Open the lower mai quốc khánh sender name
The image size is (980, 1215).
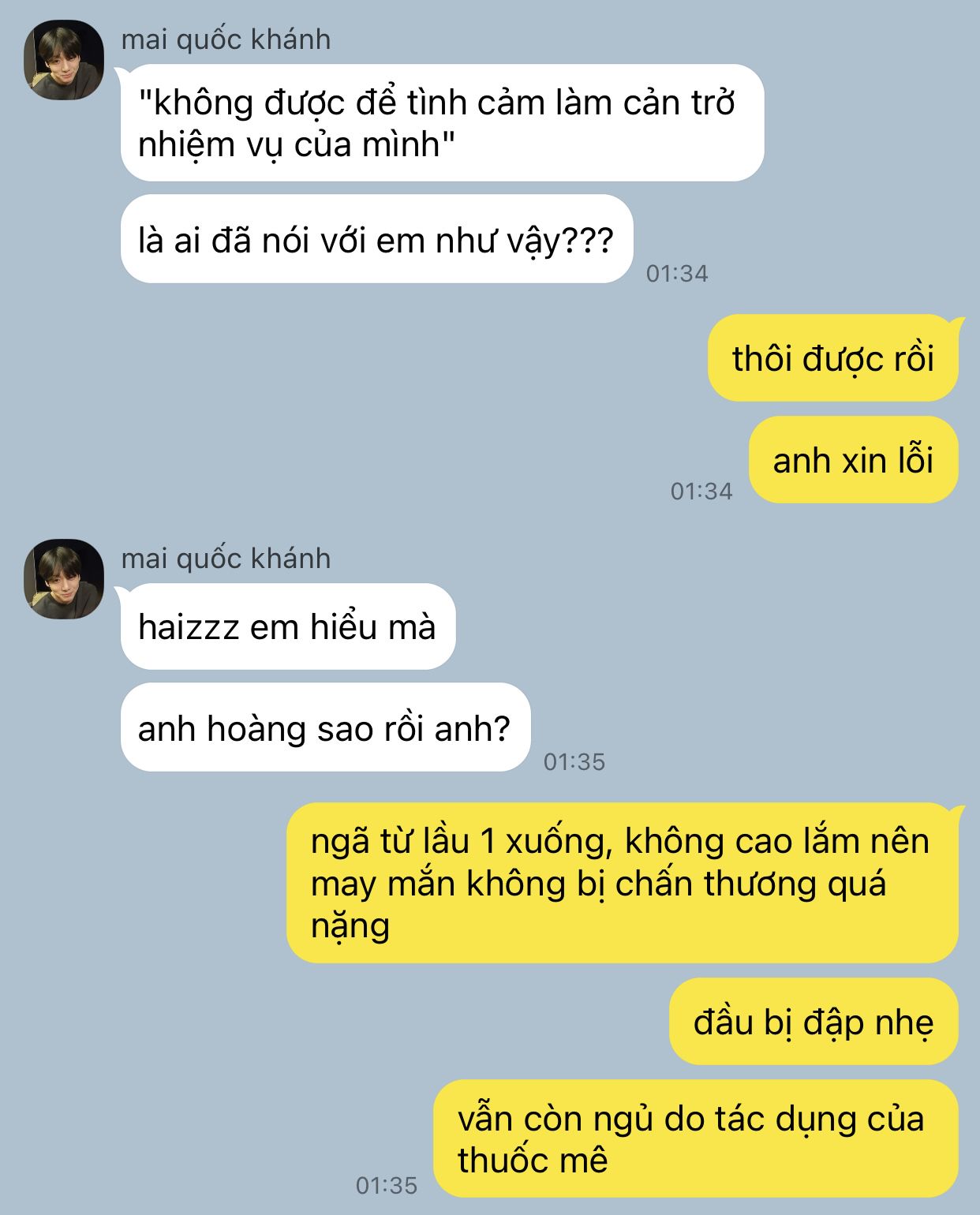tap(226, 559)
